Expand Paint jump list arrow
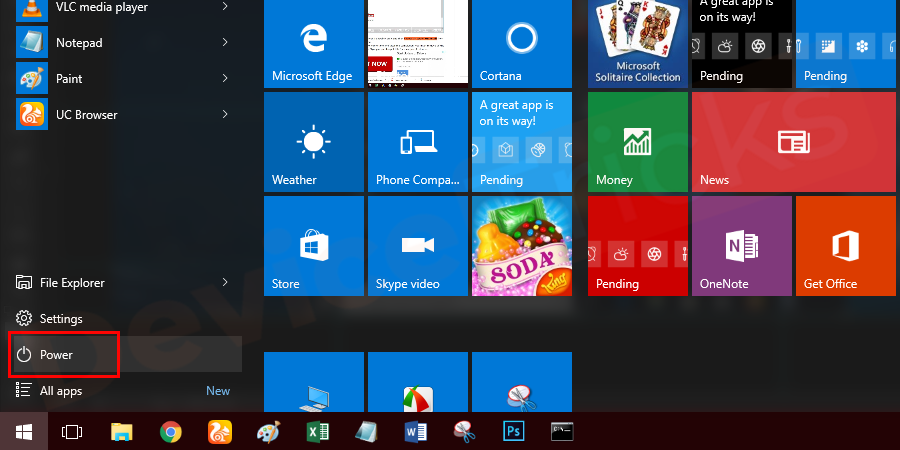Image resolution: width=900 pixels, height=450 pixels. click(225, 78)
